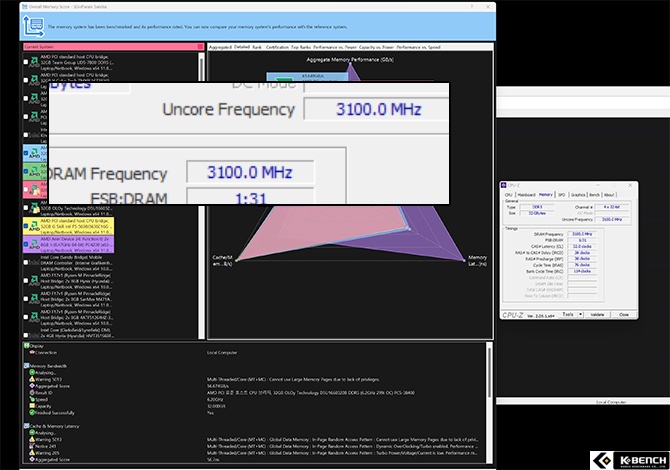Click Warning 5013 icon under Memory Bandwidth

[32, 379]
